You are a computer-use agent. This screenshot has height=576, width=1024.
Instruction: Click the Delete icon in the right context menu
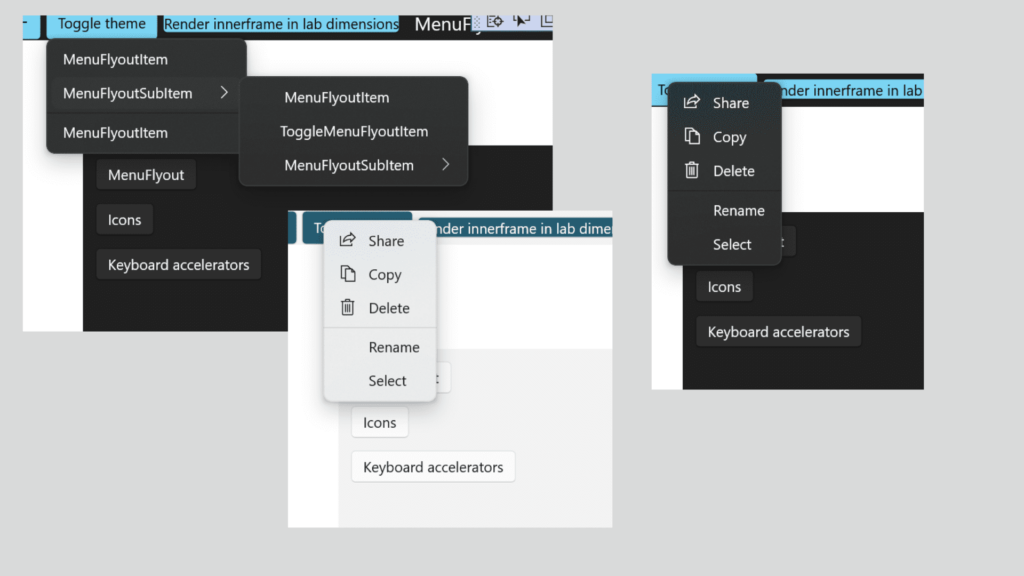691,170
